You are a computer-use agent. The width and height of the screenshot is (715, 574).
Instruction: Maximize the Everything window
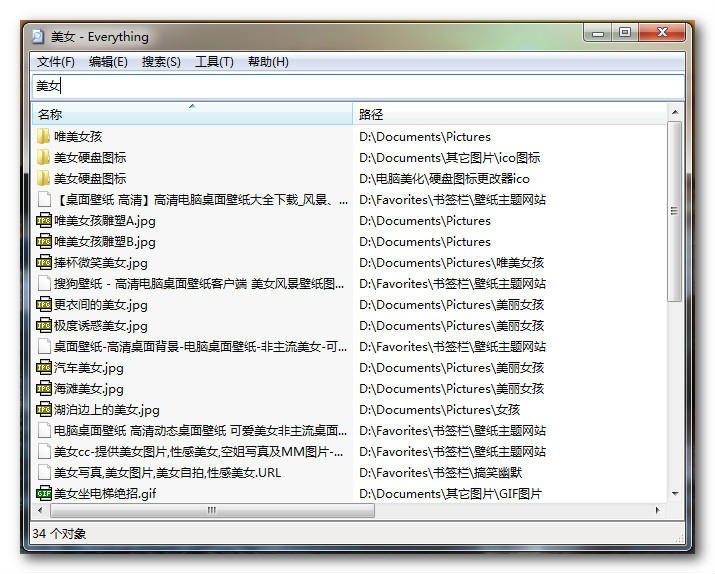(x=625, y=33)
